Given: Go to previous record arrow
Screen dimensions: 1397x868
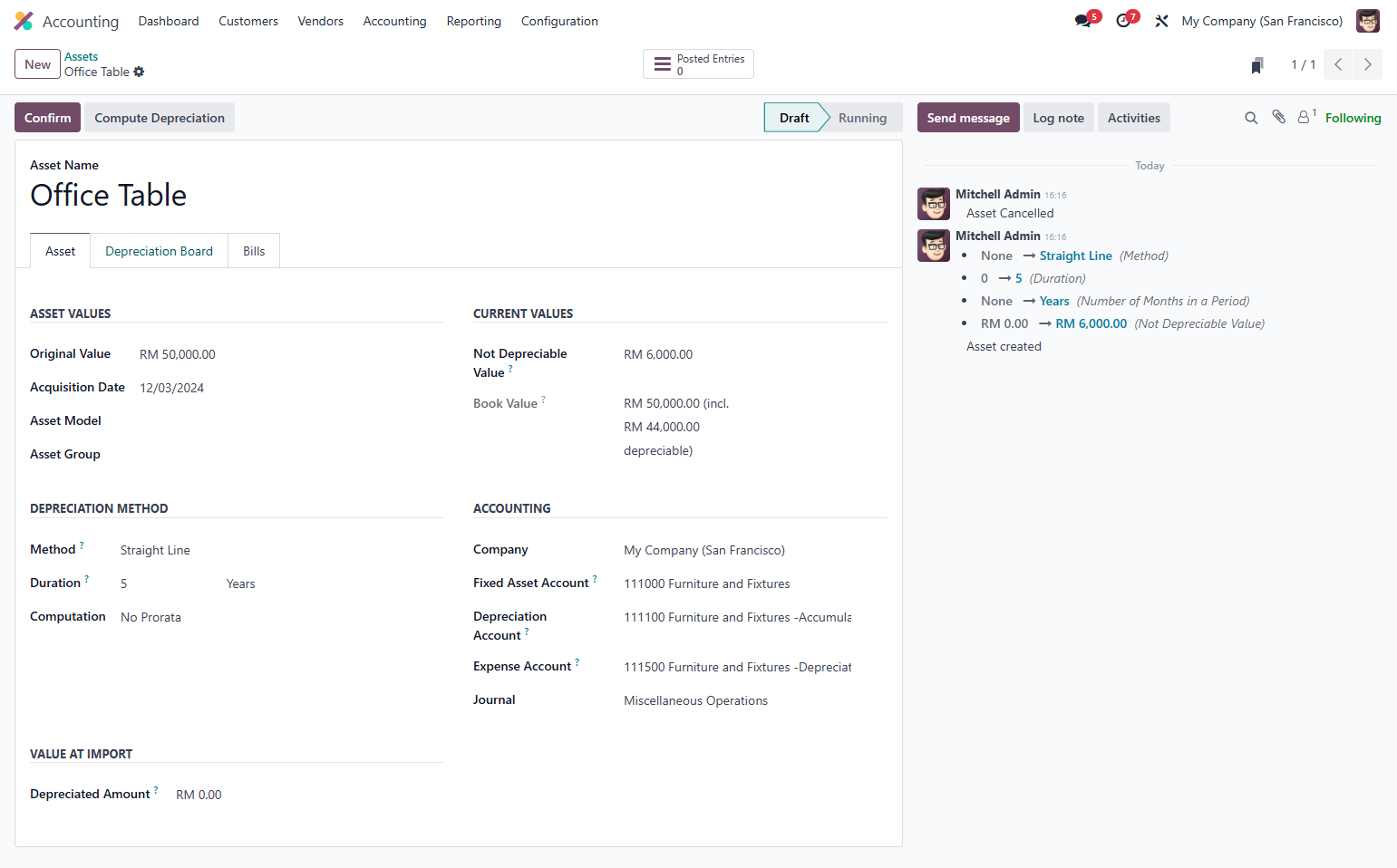Looking at the screenshot, I should 1338,64.
